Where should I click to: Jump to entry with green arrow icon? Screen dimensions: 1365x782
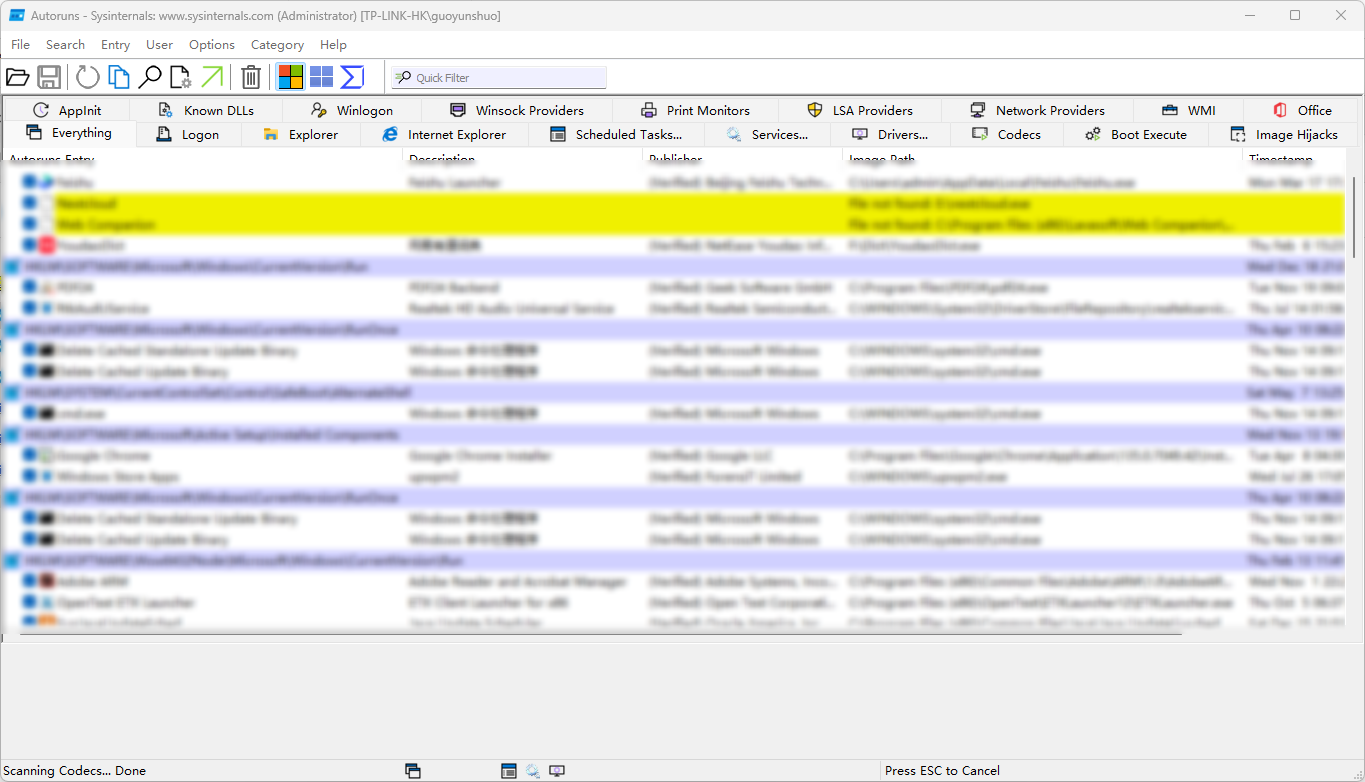[x=212, y=77]
